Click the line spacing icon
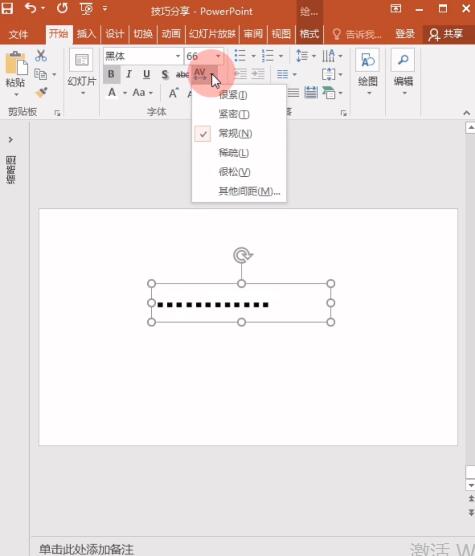This screenshot has width=475, height=556. [x=302, y=56]
